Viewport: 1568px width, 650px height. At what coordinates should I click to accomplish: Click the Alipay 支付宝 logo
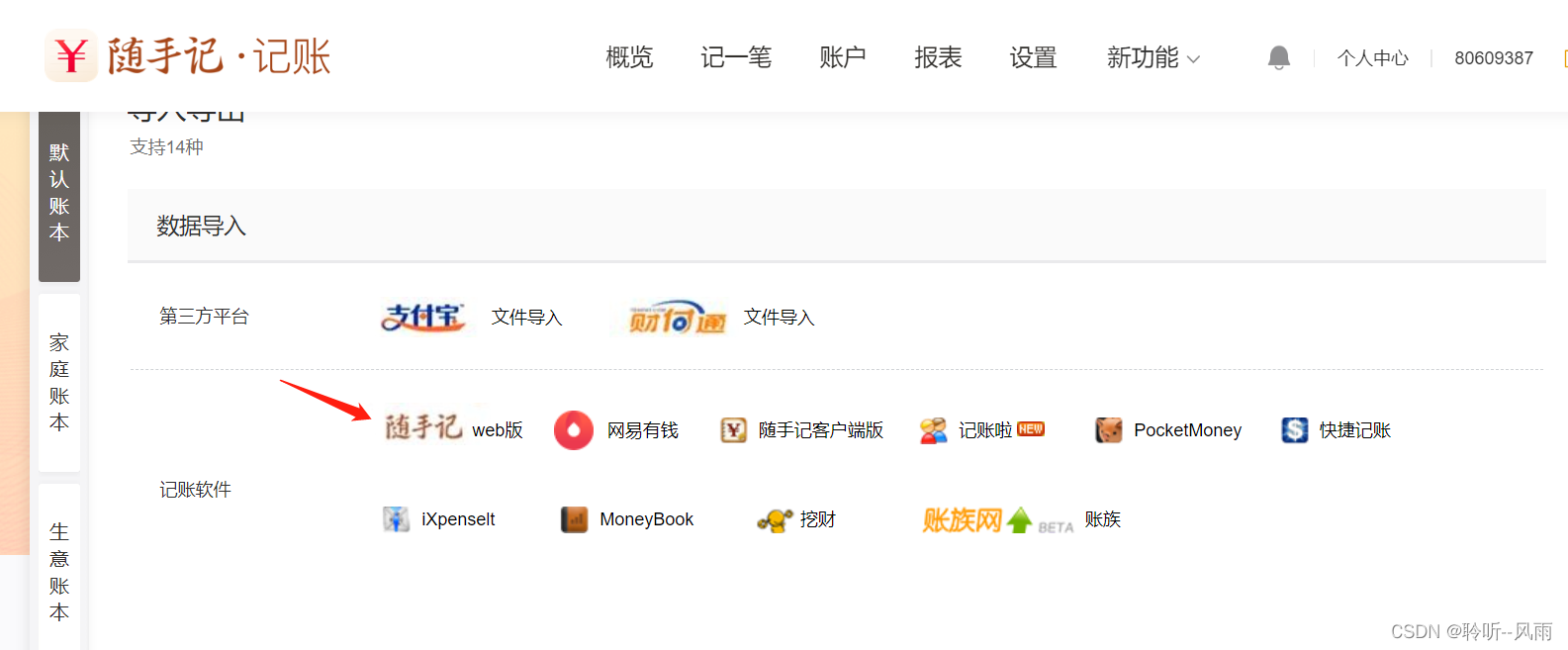pos(423,317)
